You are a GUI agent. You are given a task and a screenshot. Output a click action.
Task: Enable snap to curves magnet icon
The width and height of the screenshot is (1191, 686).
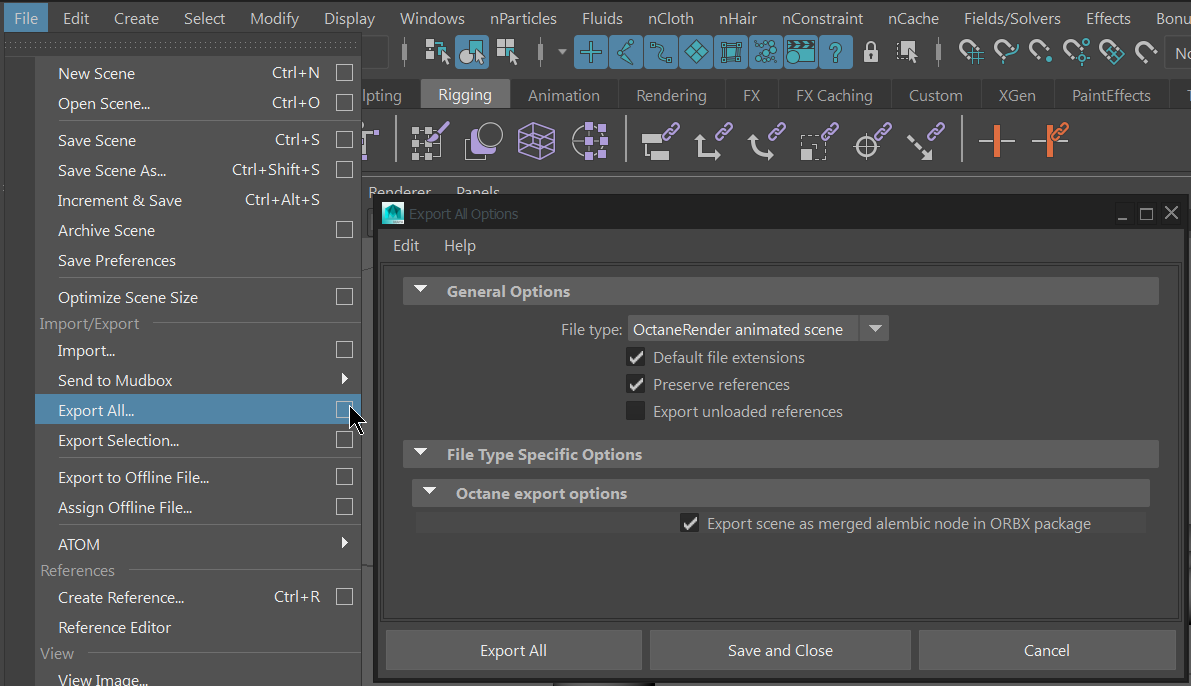tap(1006, 52)
